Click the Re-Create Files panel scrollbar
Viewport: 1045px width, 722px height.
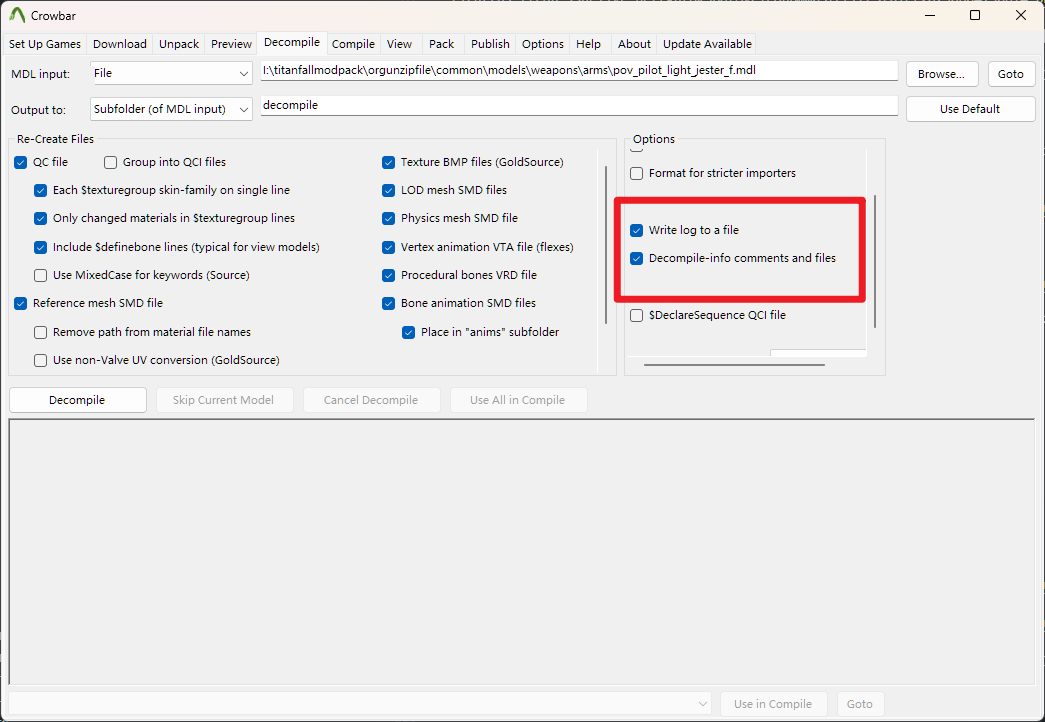pos(606,245)
